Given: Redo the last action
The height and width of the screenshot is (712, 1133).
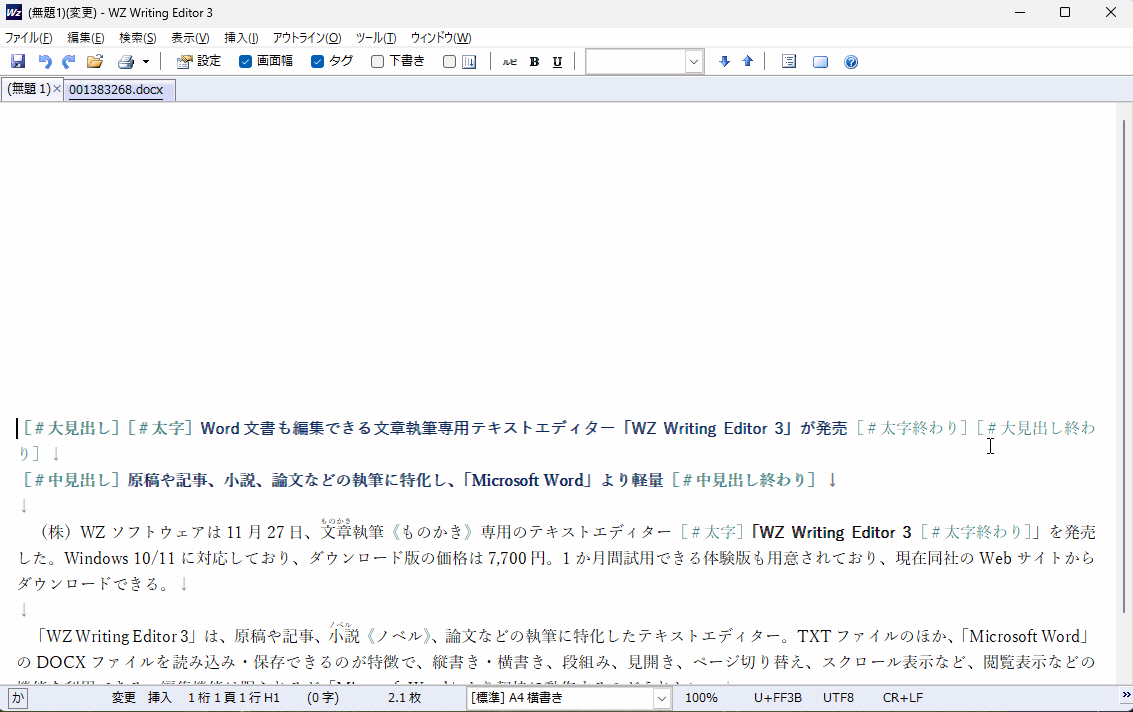Looking at the screenshot, I should pos(68,61).
